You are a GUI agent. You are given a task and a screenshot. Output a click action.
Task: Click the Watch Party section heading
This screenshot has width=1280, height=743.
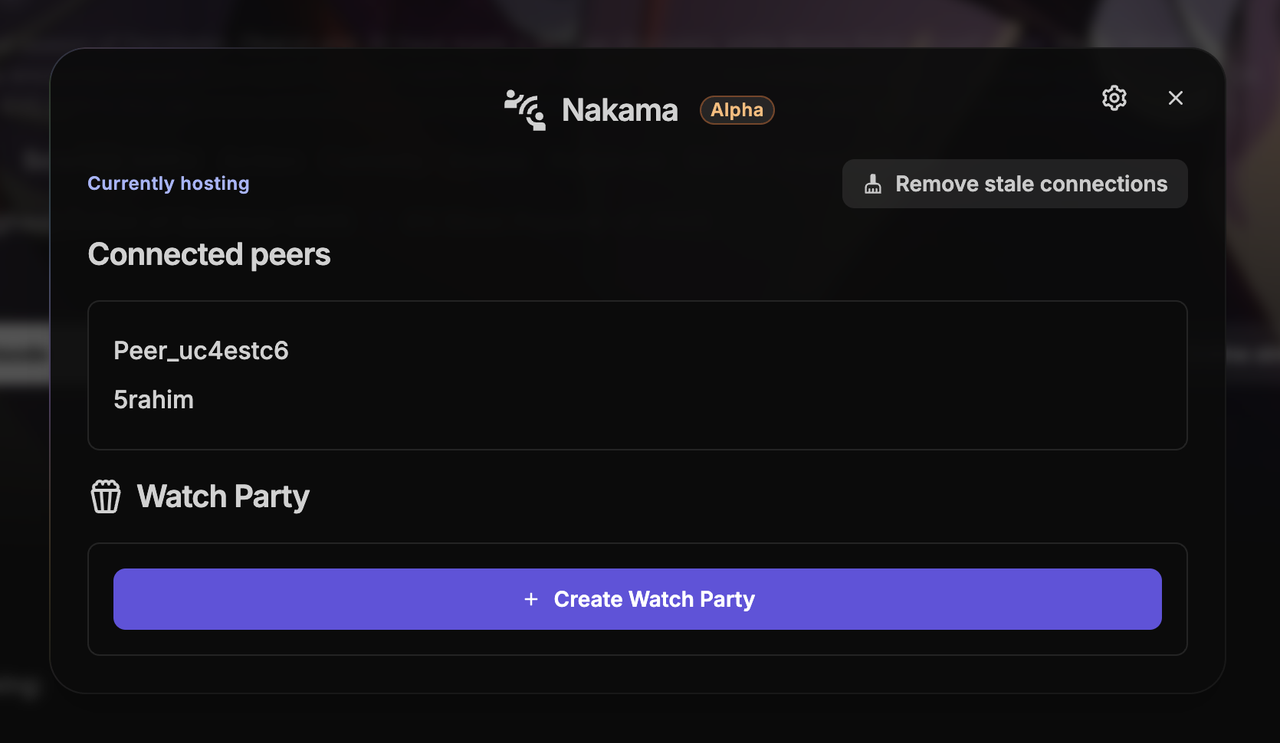pyautogui.click(x=223, y=496)
